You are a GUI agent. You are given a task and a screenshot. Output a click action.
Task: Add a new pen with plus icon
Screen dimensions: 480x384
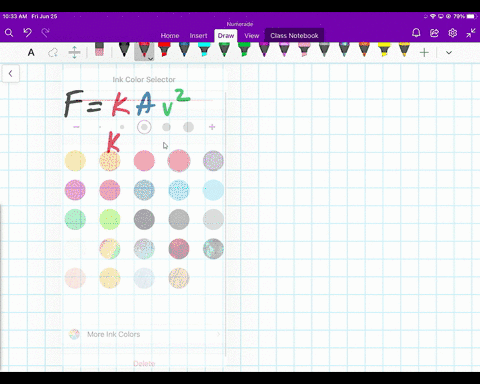(x=424, y=53)
